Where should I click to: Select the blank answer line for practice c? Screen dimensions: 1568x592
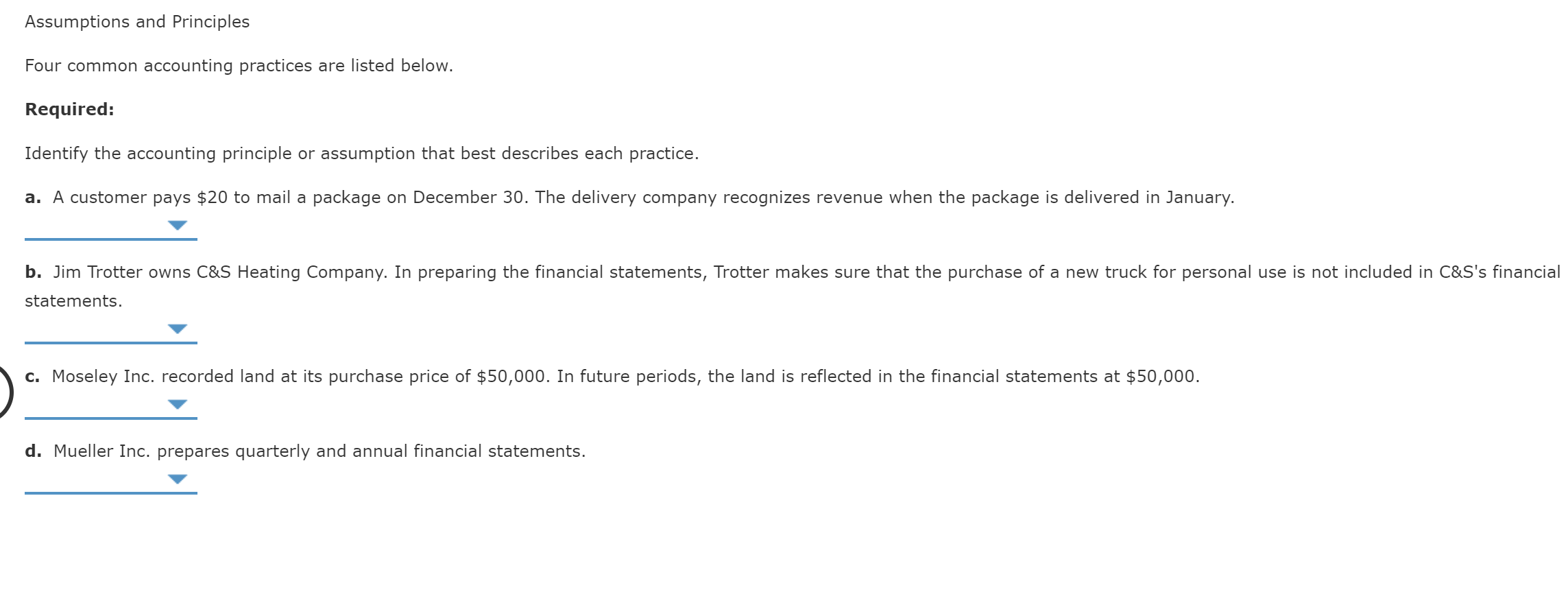coord(110,420)
